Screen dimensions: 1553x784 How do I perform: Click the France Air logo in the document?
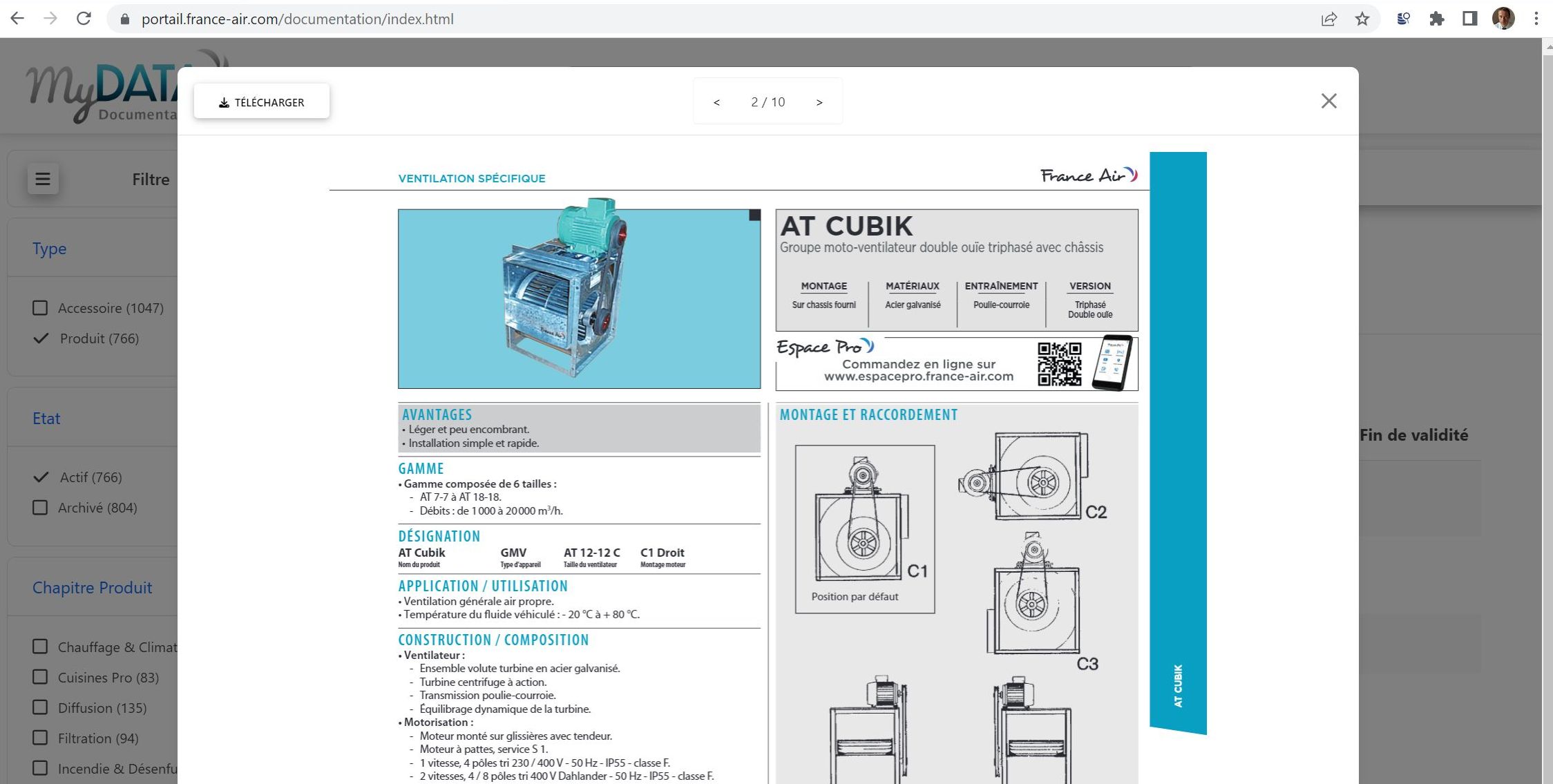1089,175
